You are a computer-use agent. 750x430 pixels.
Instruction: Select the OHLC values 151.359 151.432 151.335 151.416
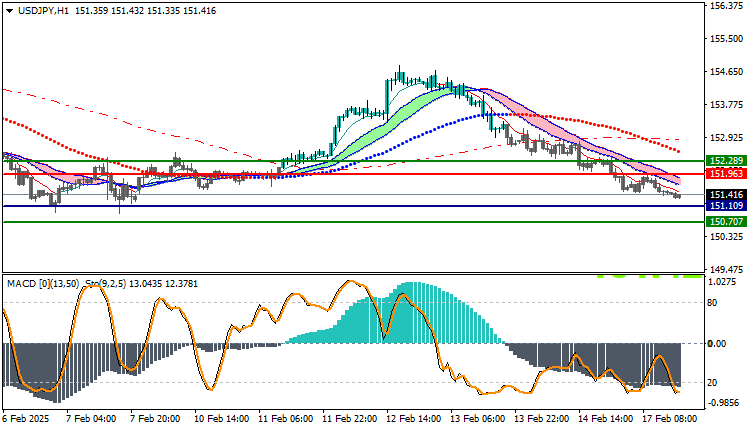[x=145, y=11]
